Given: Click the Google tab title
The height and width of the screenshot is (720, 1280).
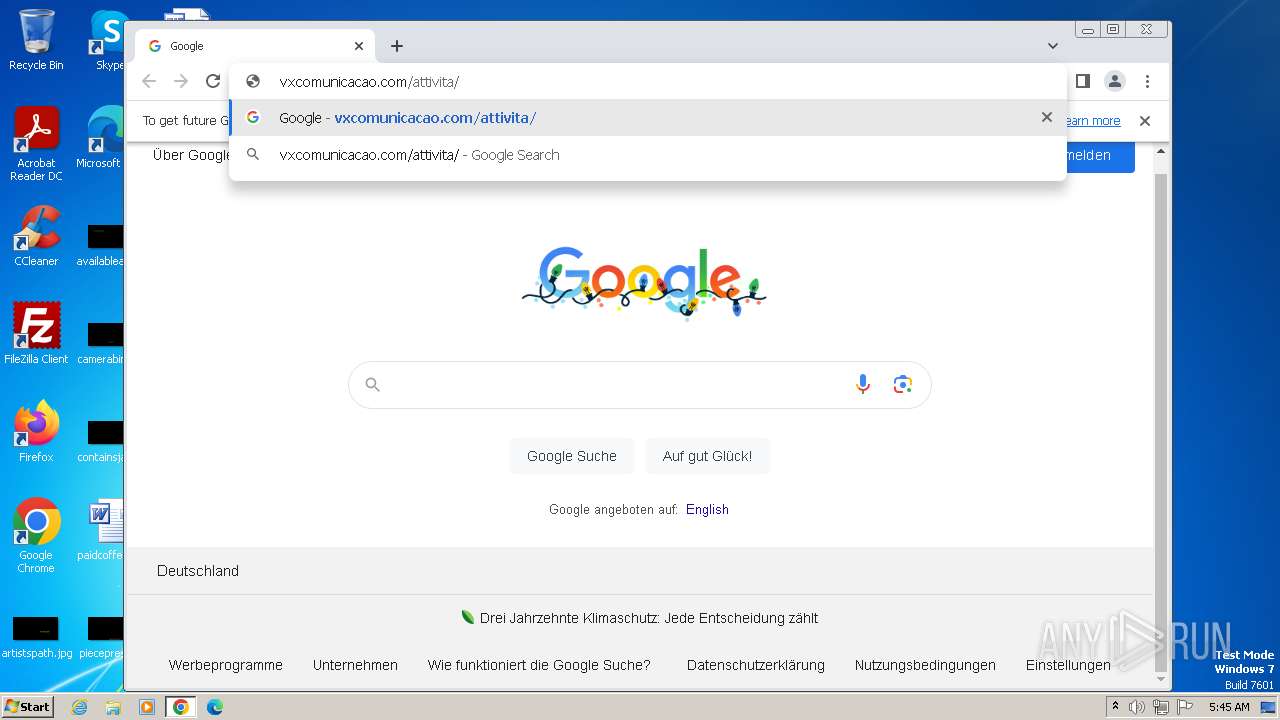Looking at the screenshot, I should [x=187, y=46].
